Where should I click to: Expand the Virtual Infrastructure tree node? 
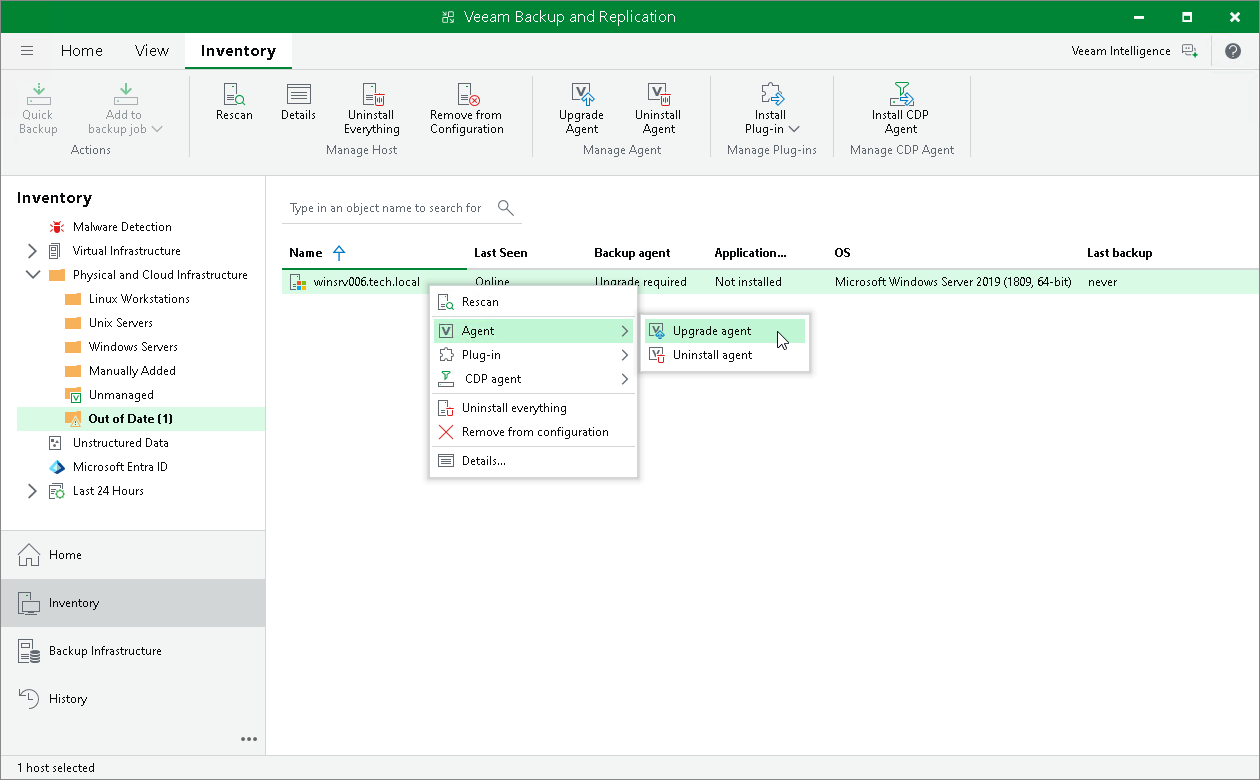[32, 250]
